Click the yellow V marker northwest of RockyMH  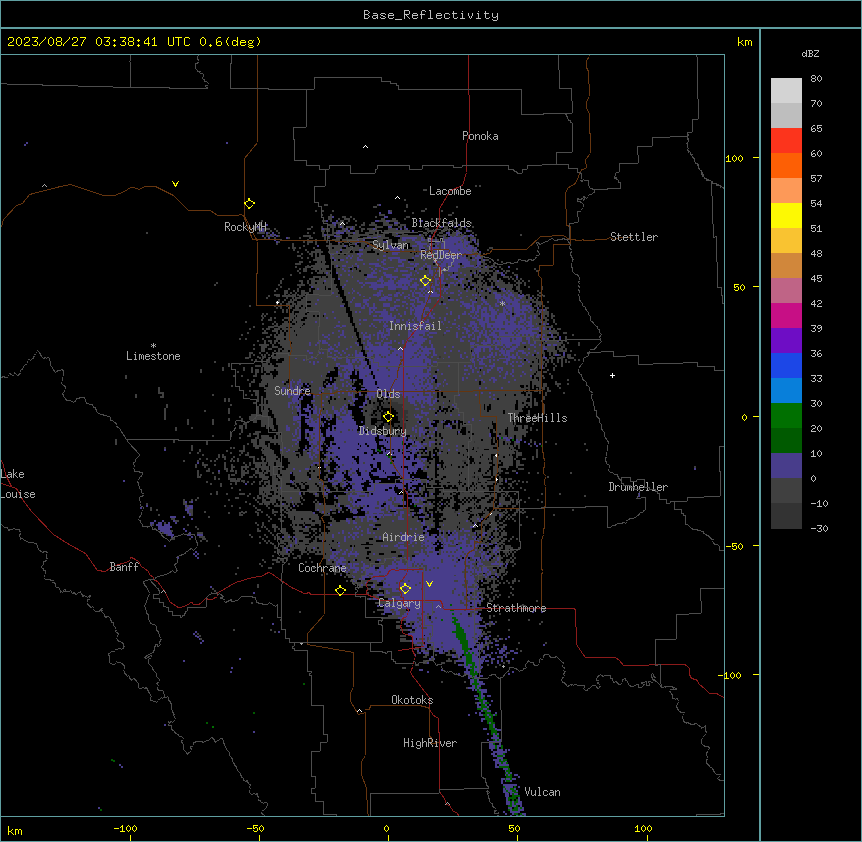(x=175, y=184)
